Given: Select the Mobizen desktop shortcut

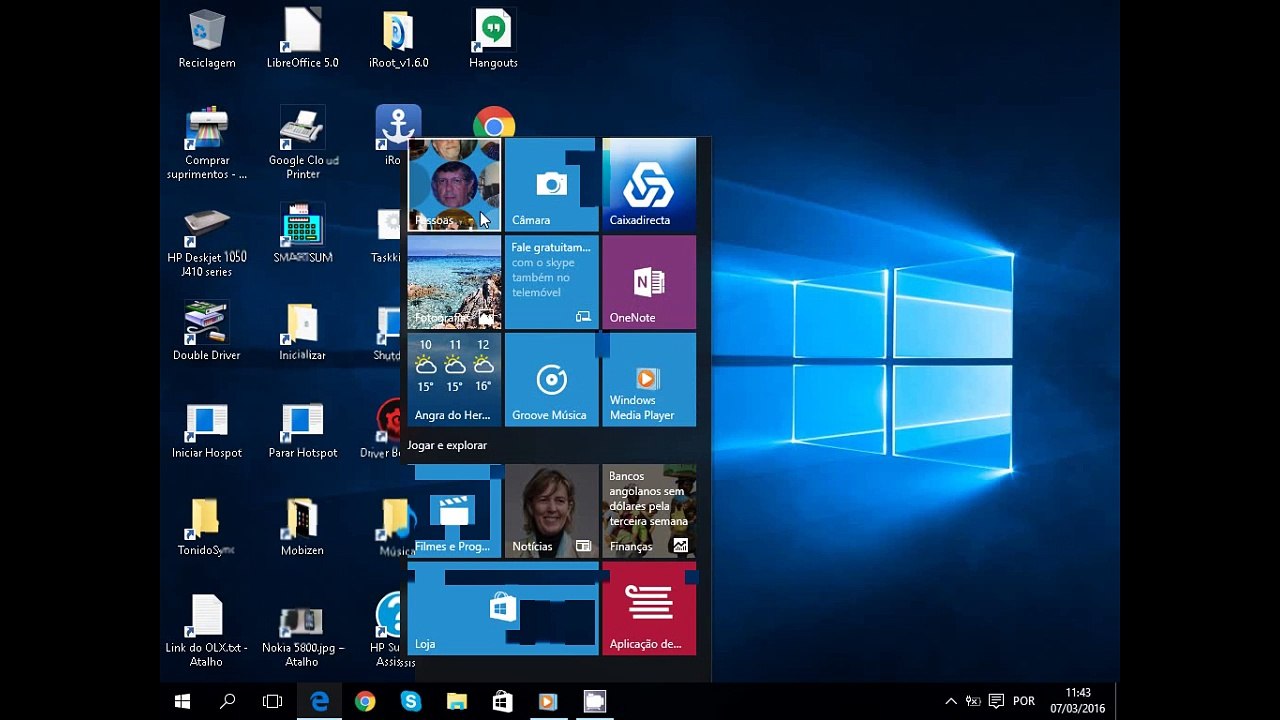Looking at the screenshot, I should 302,527.
